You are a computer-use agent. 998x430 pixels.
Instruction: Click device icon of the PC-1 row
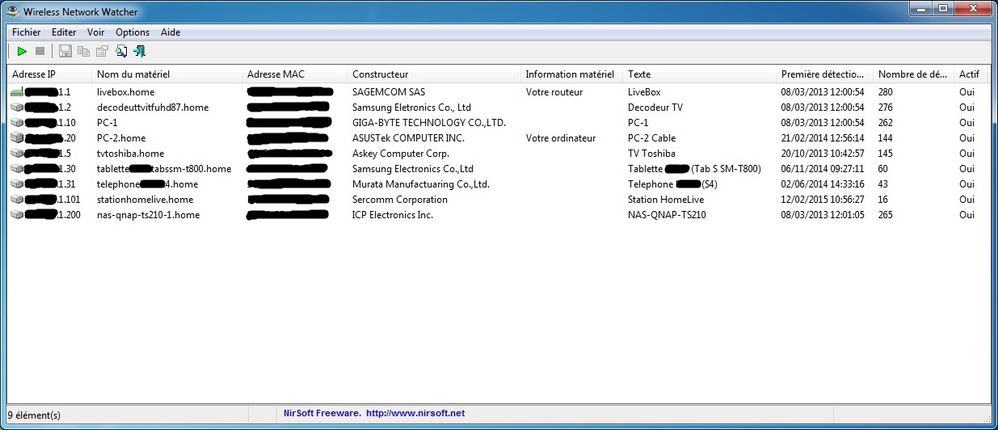(x=17, y=123)
